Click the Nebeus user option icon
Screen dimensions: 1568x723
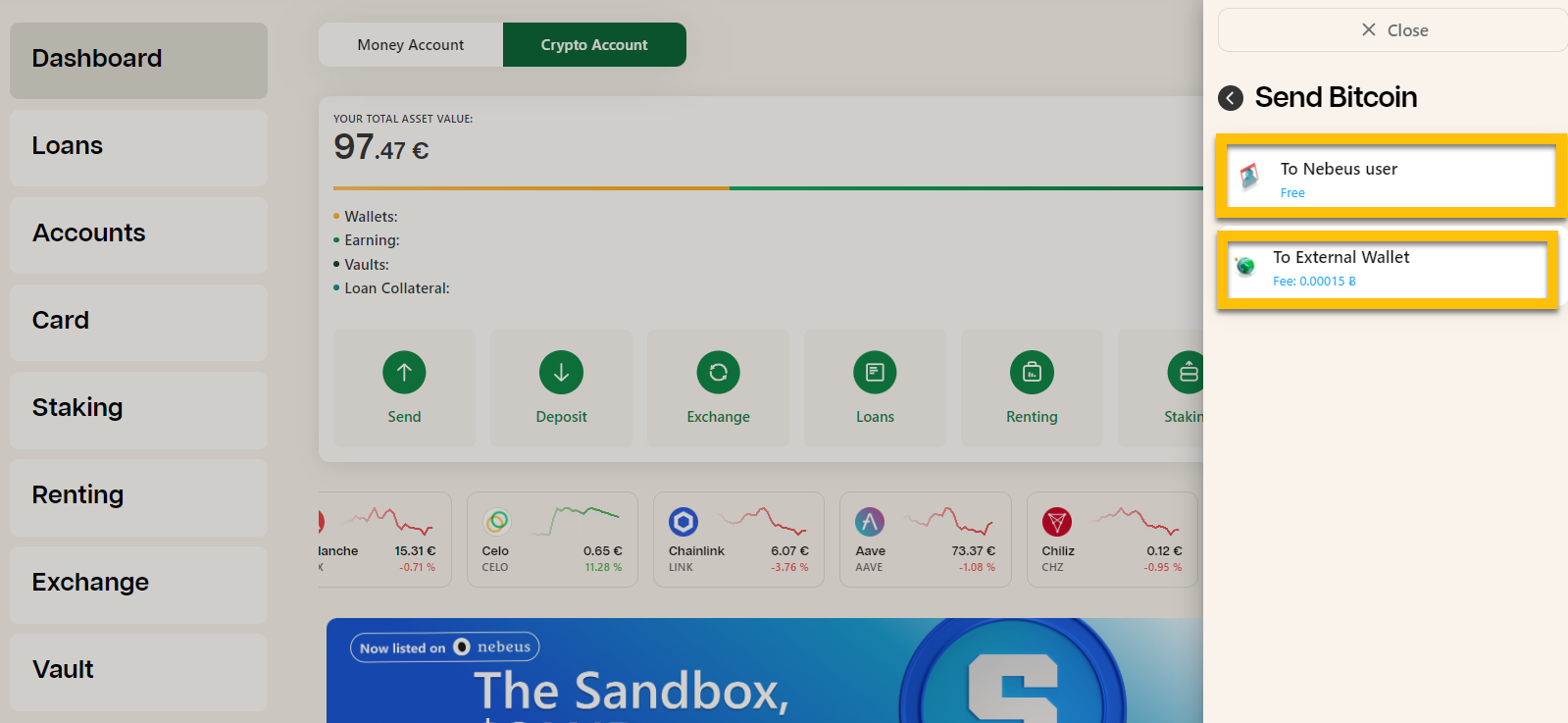(x=1249, y=177)
